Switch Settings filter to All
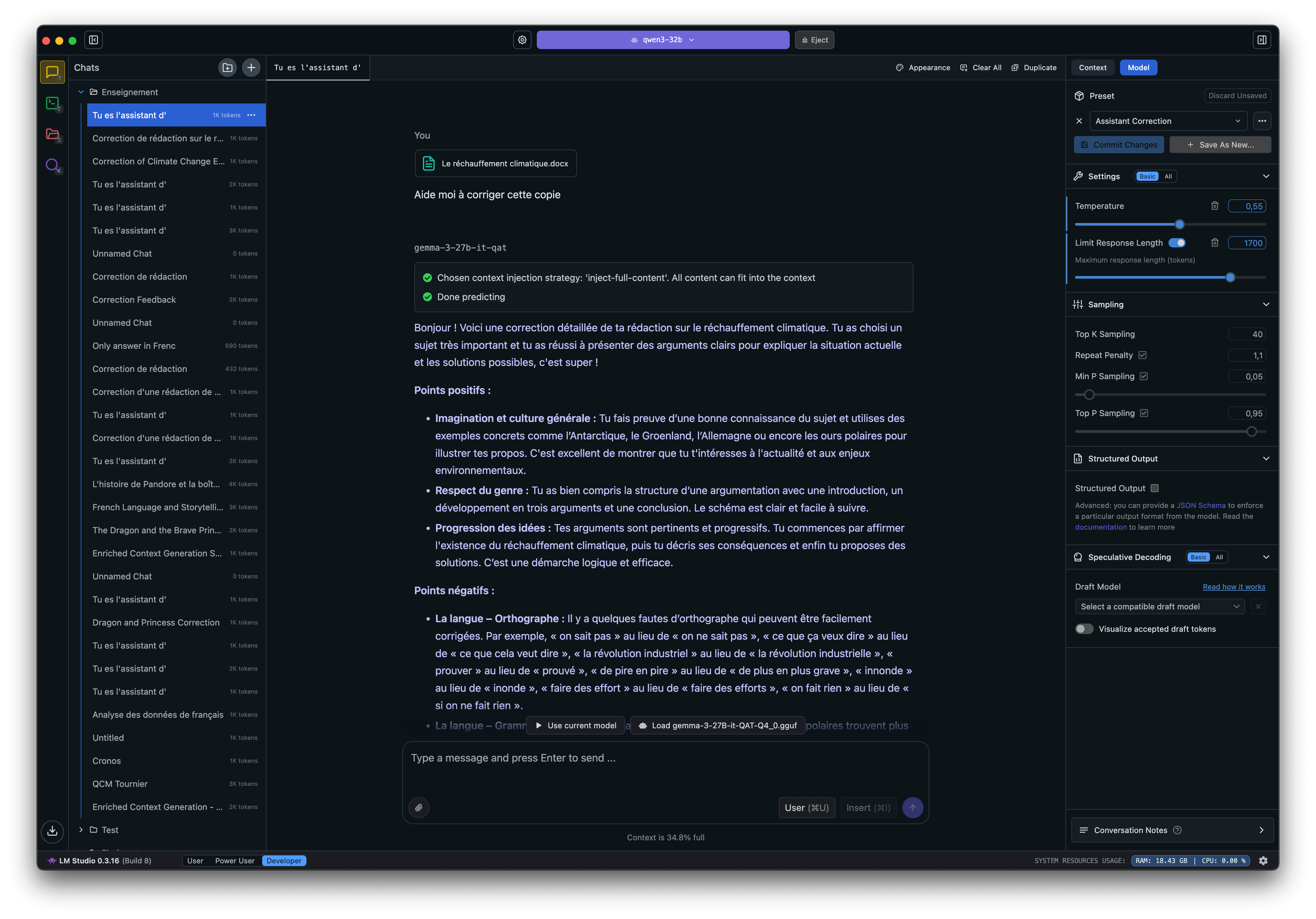The height and width of the screenshot is (919, 1316). (1167, 177)
